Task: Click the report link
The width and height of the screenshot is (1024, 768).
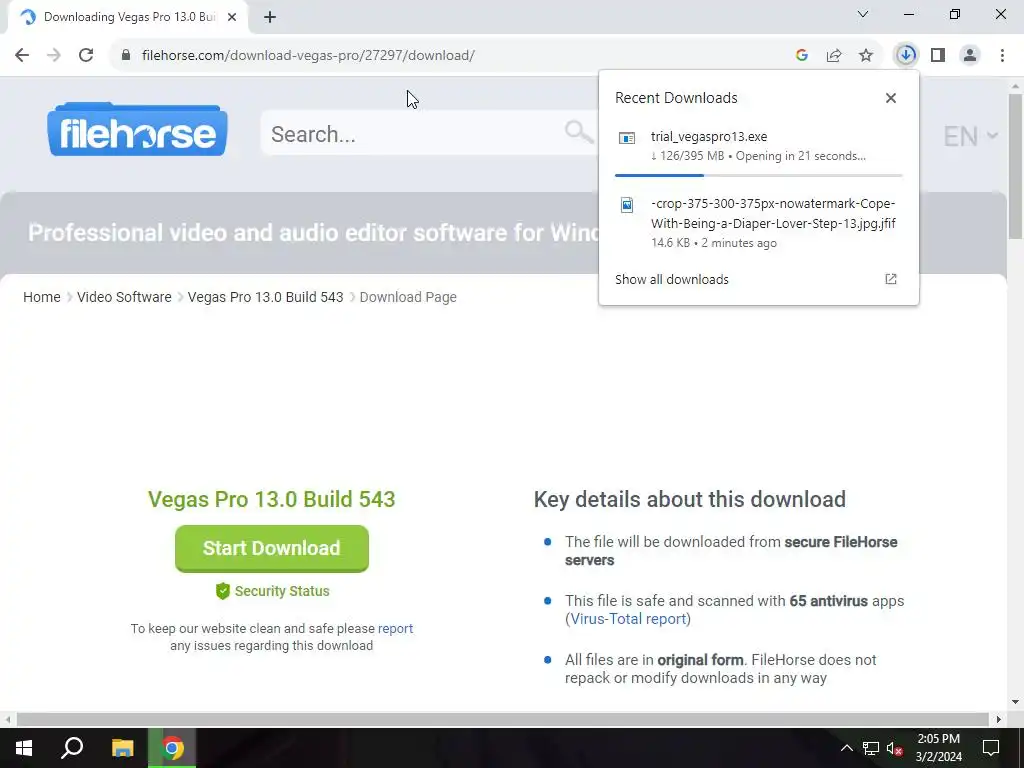Action: (395, 628)
